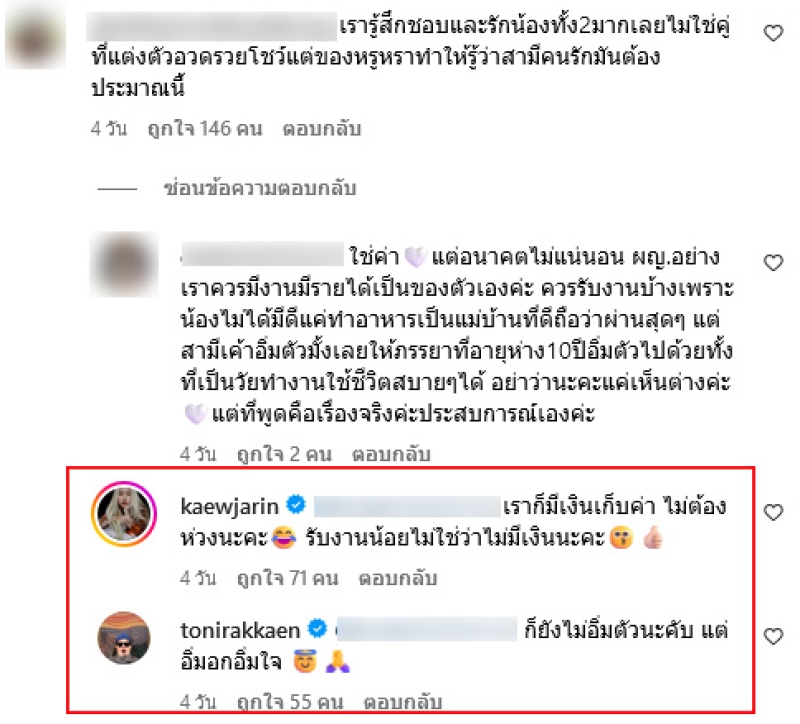This screenshot has width=800, height=724.
Task: View likes ถูกใจ 71 คน on kaewjarin's comment
Action: point(288,578)
